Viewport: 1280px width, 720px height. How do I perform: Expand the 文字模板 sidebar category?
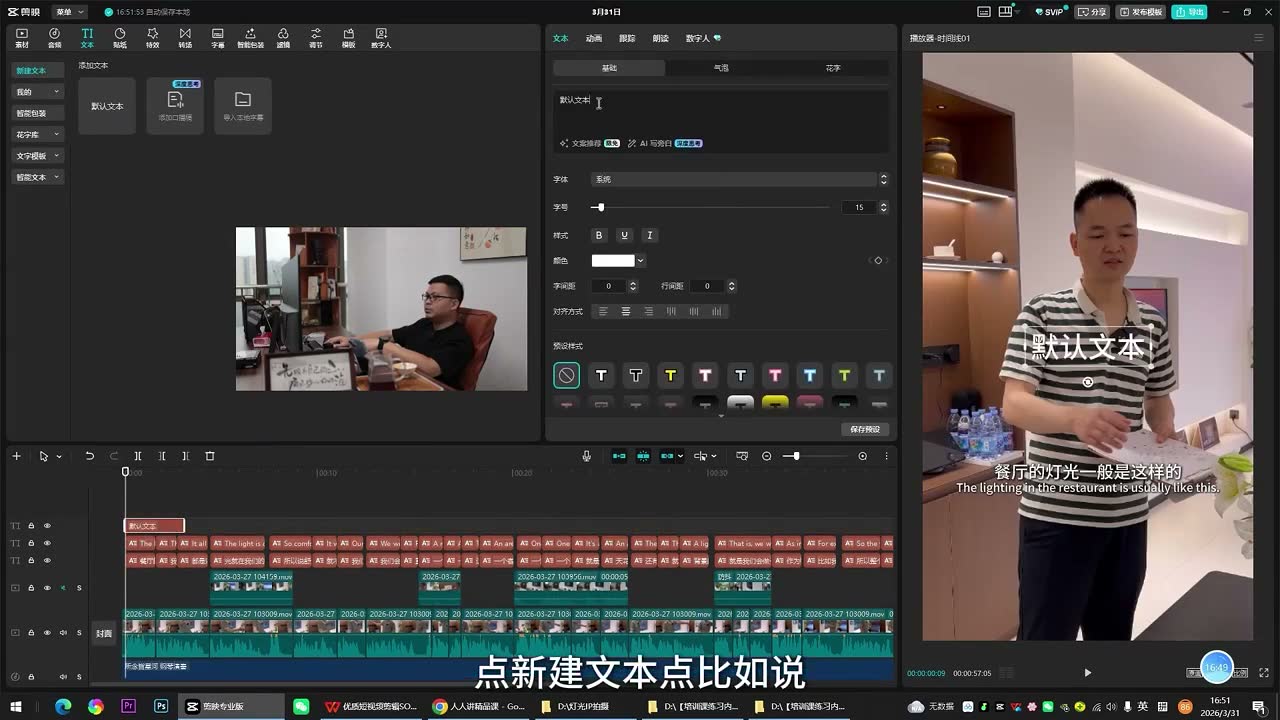point(38,156)
